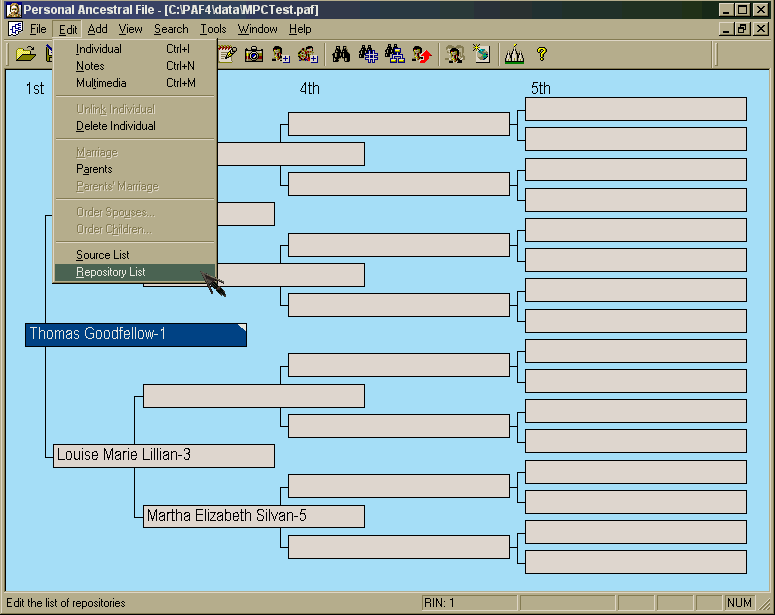This screenshot has width=775, height=615.
Task: Click the white corner marker on Thomas Goodfellow-1
Action: point(242,328)
